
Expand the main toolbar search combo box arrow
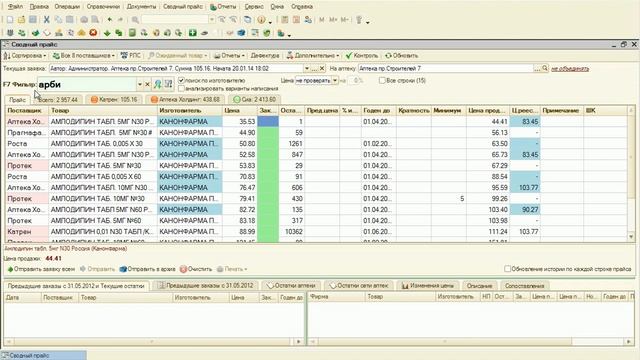coord(211,20)
